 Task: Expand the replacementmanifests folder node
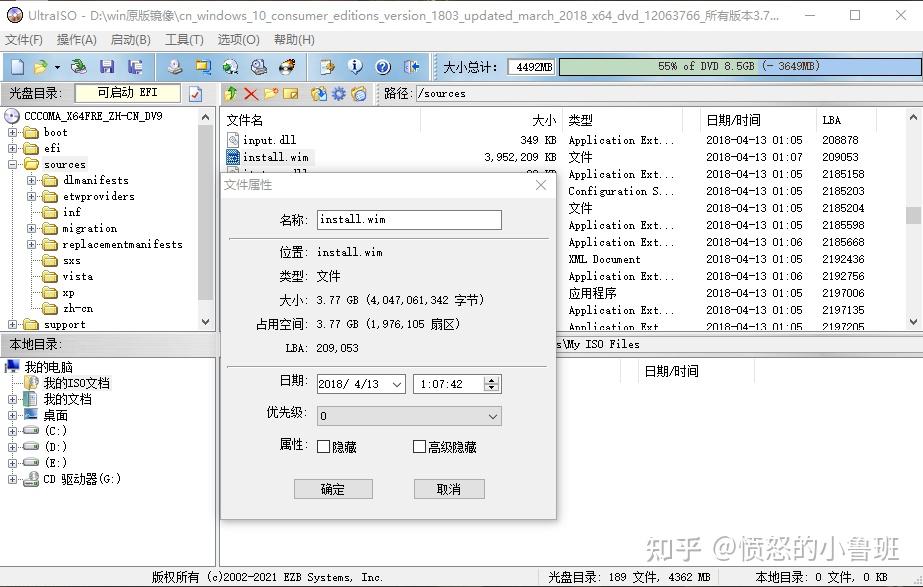(31, 244)
